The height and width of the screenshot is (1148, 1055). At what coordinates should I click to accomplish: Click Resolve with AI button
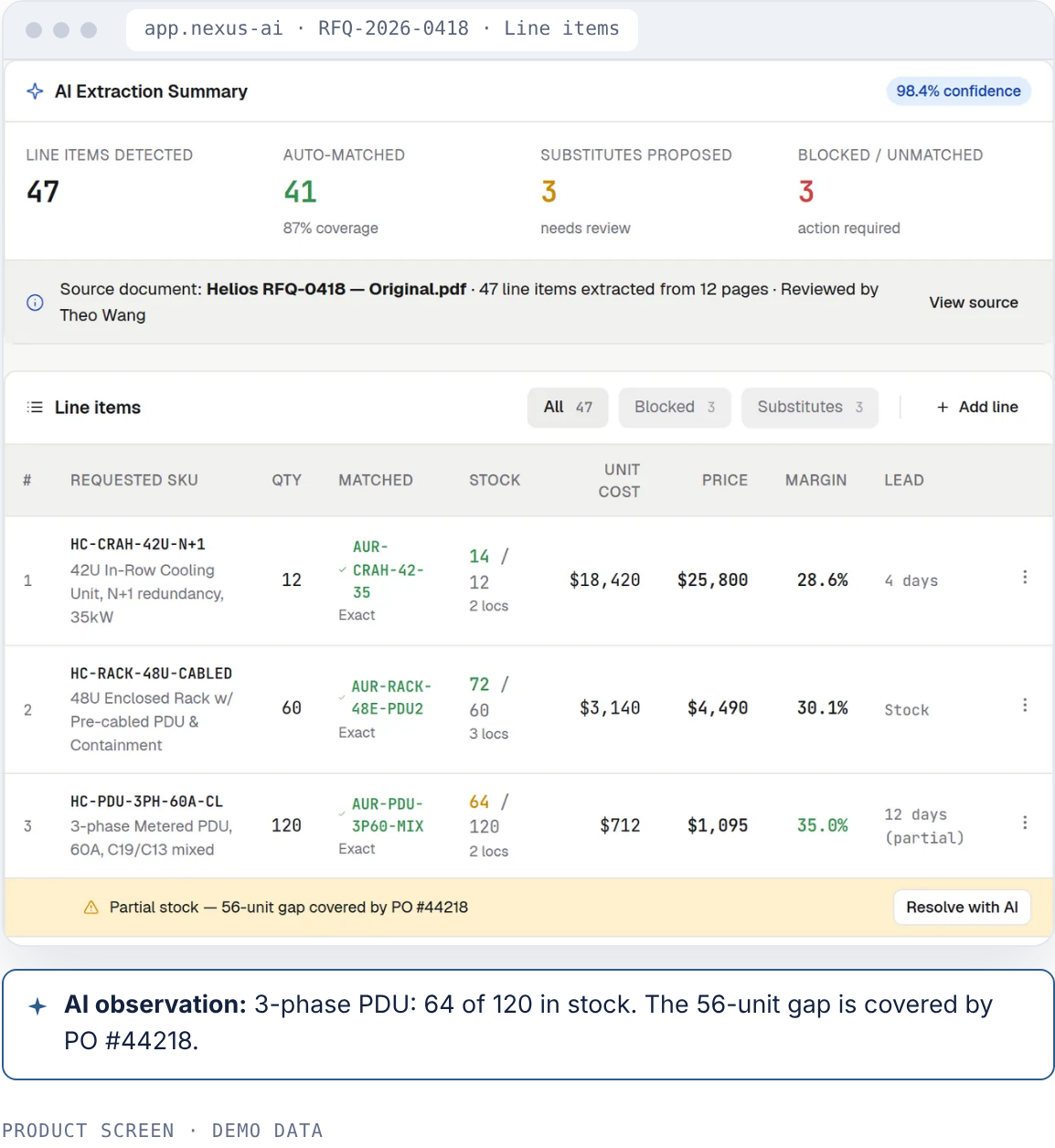point(962,908)
